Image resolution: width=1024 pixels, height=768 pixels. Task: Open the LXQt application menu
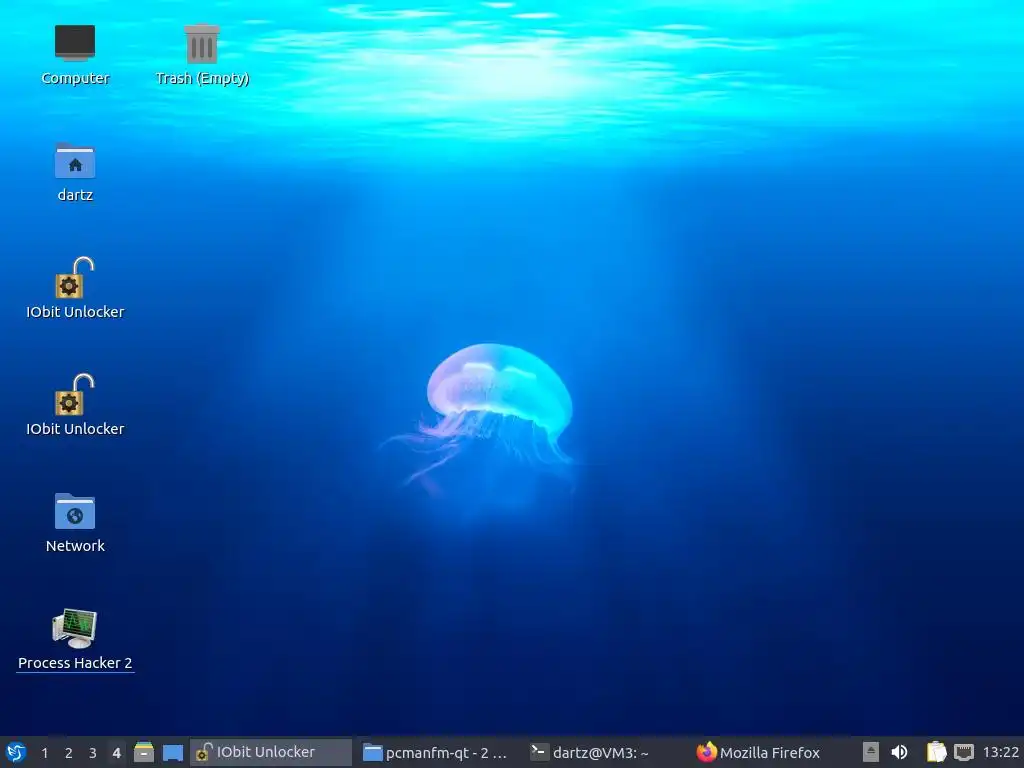pyautogui.click(x=16, y=752)
